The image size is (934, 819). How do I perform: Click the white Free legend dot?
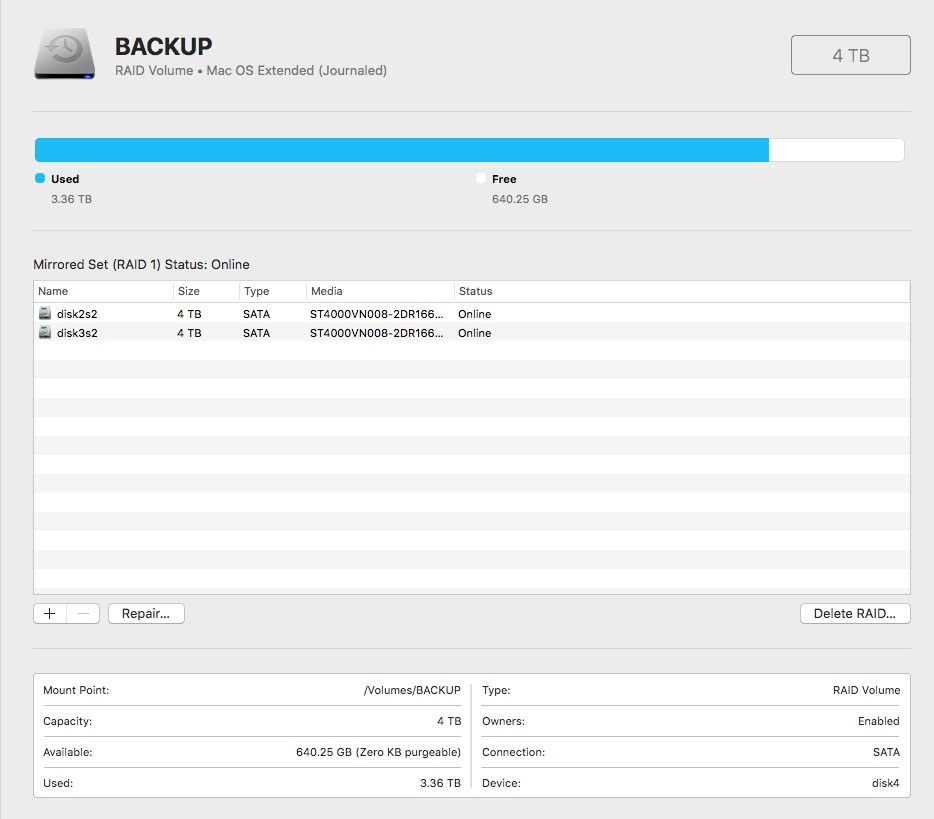(481, 178)
